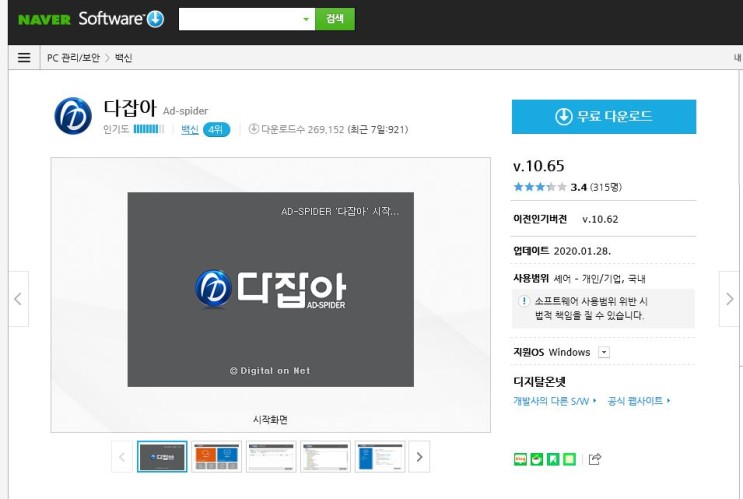Viewport: 743px width, 499px height.
Task: Go to next software with right arrow
Action: (x=729, y=299)
